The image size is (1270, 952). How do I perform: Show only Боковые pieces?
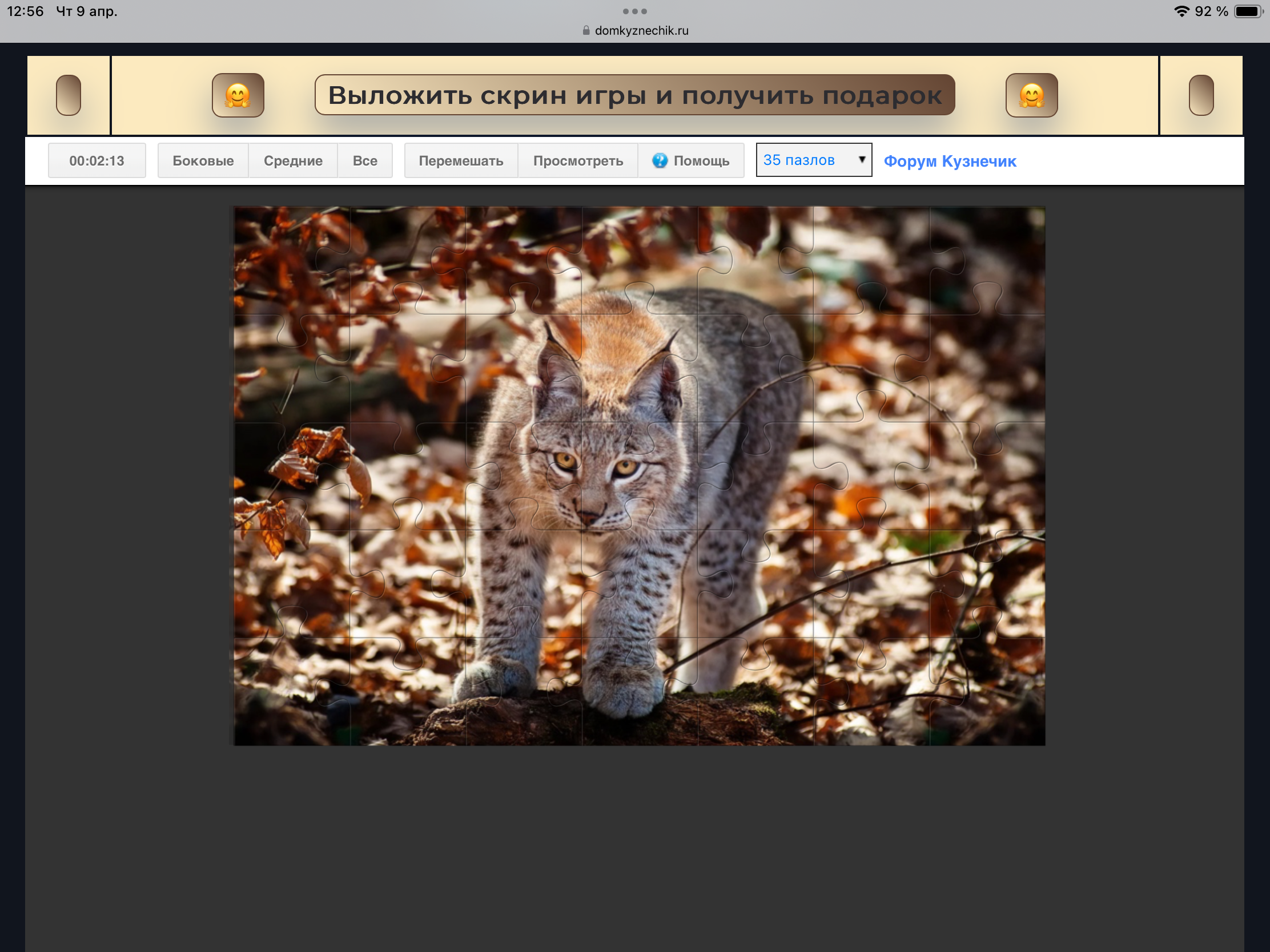tap(203, 161)
